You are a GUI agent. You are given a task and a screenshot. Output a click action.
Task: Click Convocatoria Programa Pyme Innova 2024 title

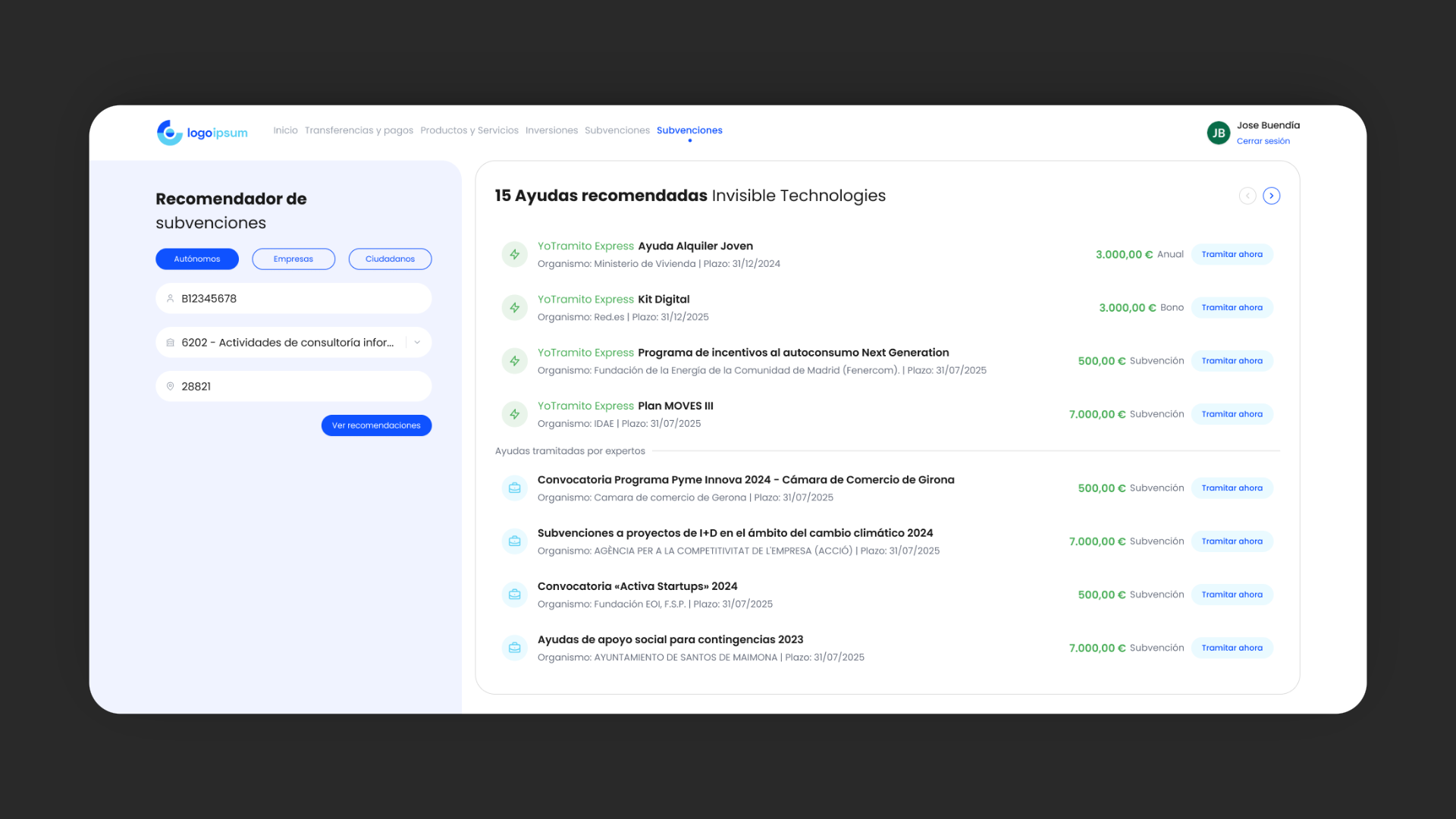coord(745,480)
